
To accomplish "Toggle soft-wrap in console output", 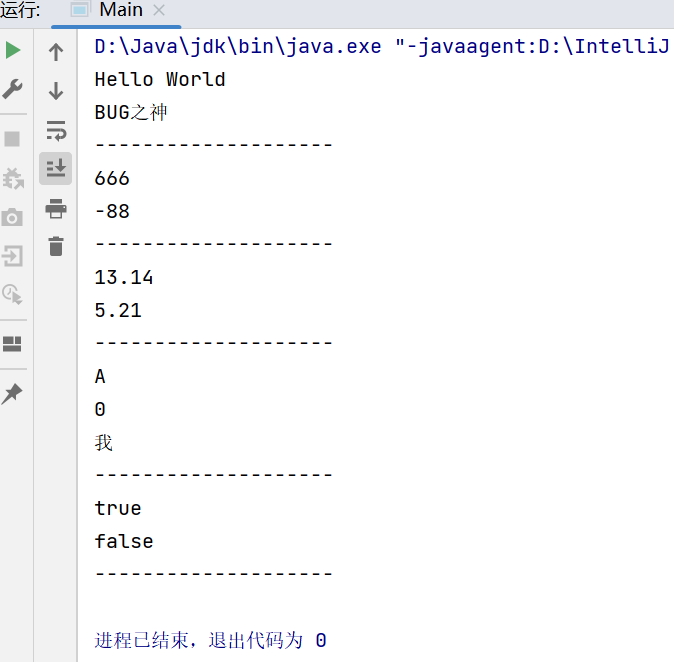I will tap(56, 130).
